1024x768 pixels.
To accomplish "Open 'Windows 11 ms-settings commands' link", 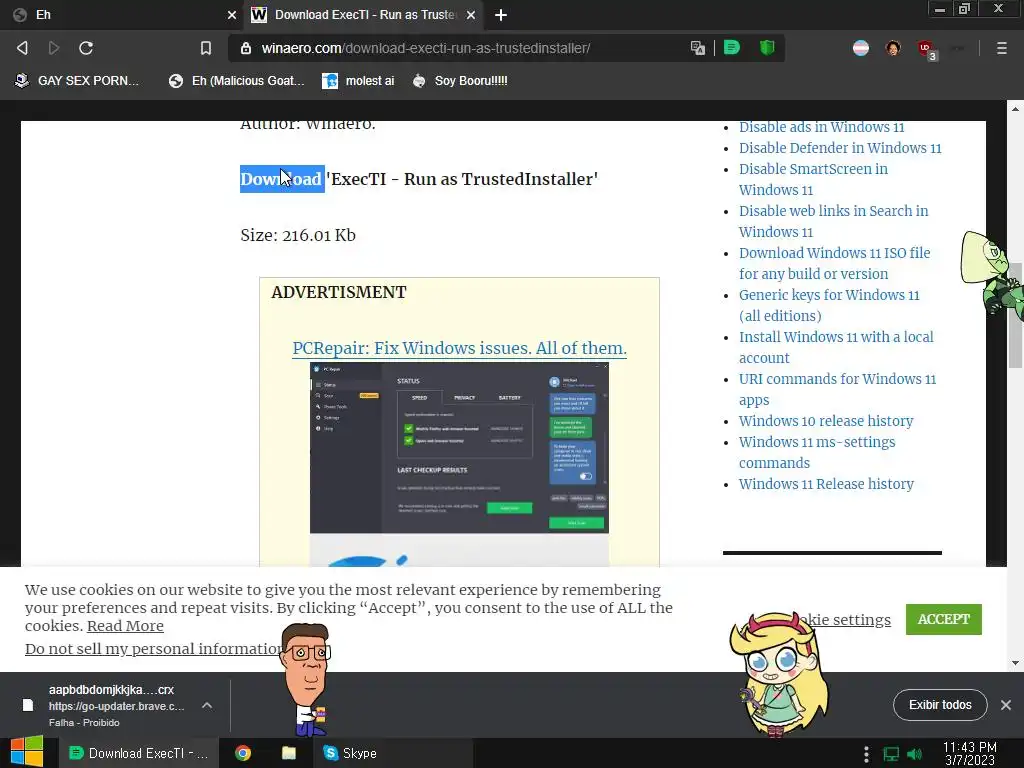I will [x=817, y=452].
